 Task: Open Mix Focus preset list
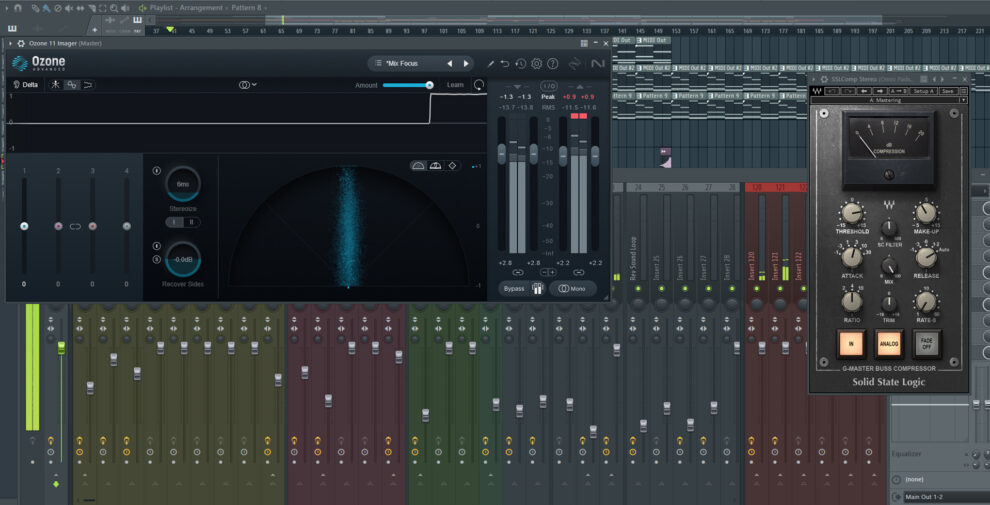click(x=404, y=64)
